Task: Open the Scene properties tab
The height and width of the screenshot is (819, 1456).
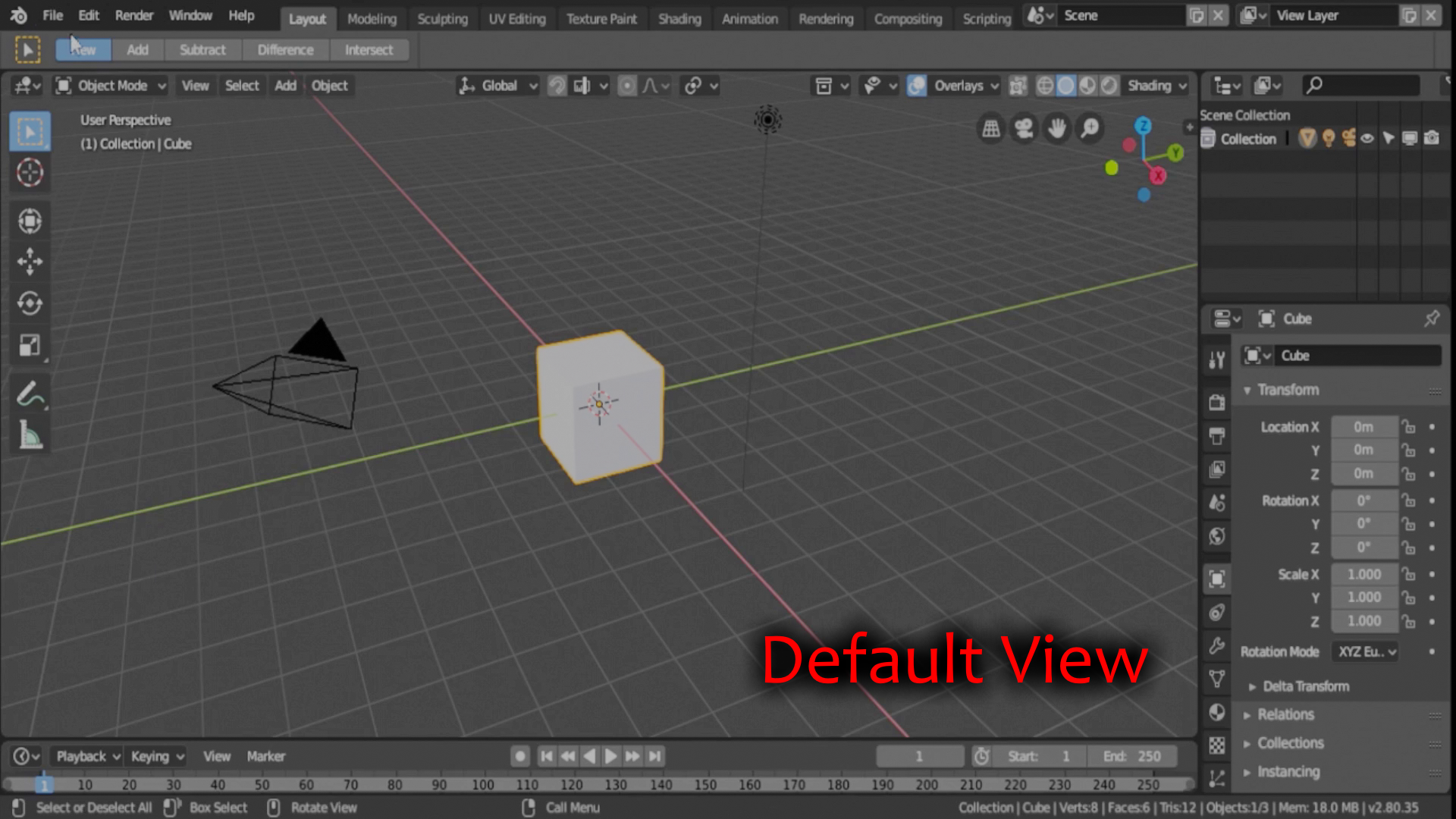Action: (1217, 503)
